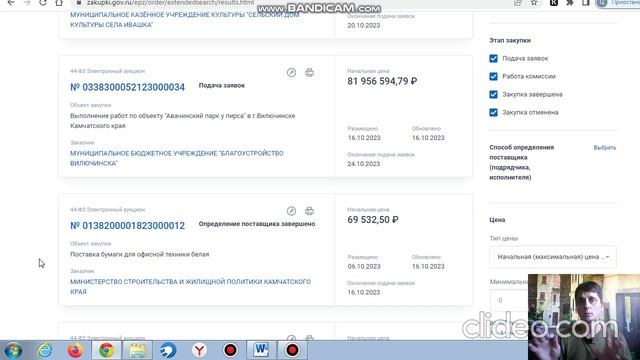Viewport: 640px width, 360px height.
Task: Click placement date 06.10.2023
Action: pos(364,267)
